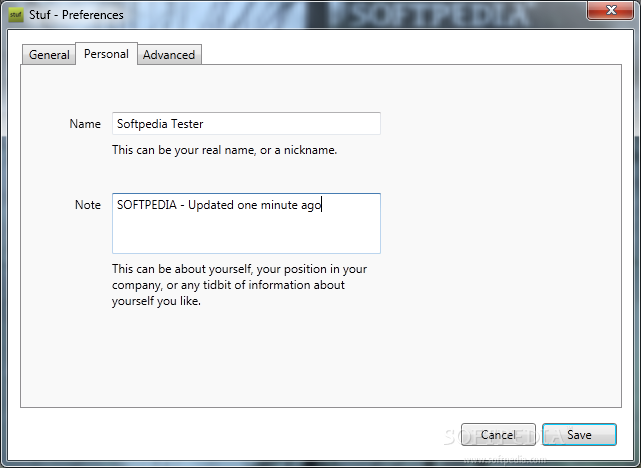This screenshot has height=468, width=641.
Task: Click the hint 'This can be your real name, or a nickname.'
Action: [x=224, y=150]
